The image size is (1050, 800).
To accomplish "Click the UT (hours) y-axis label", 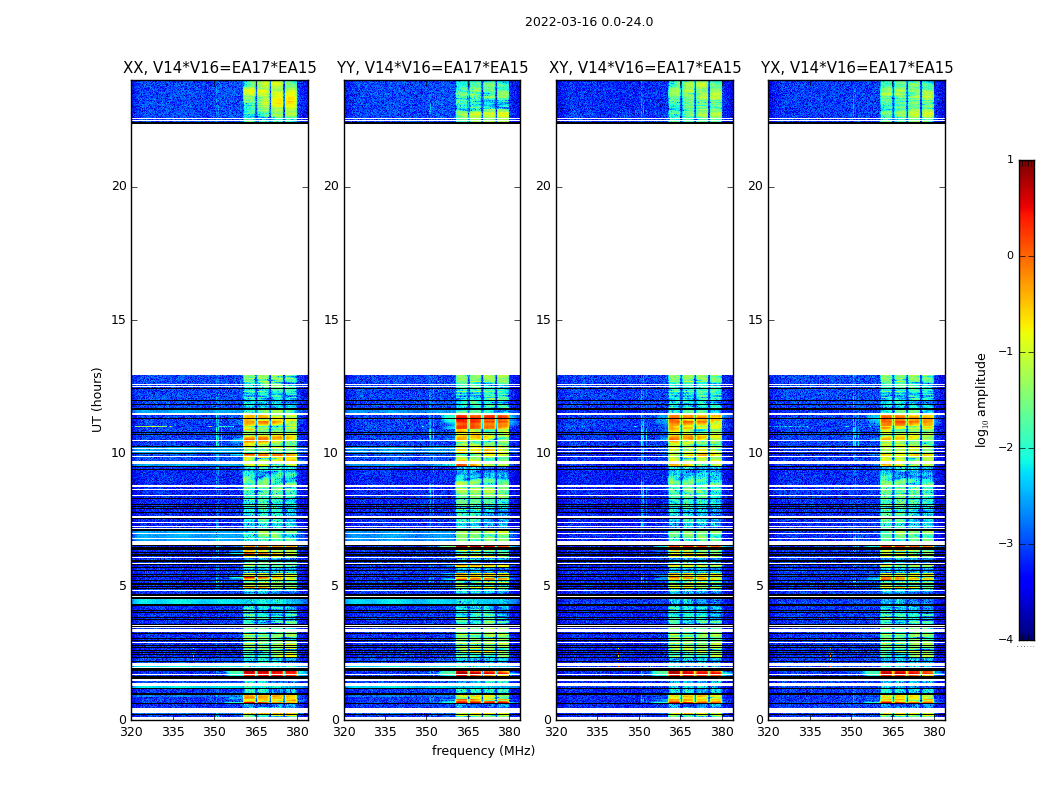I will (98, 399).
